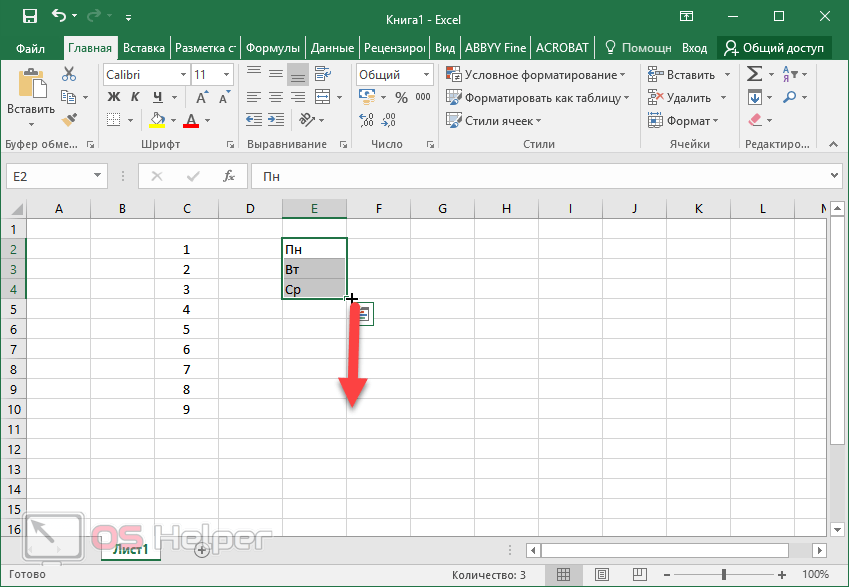Open the Calibri font name dropdown
849x587 pixels.
point(183,75)
